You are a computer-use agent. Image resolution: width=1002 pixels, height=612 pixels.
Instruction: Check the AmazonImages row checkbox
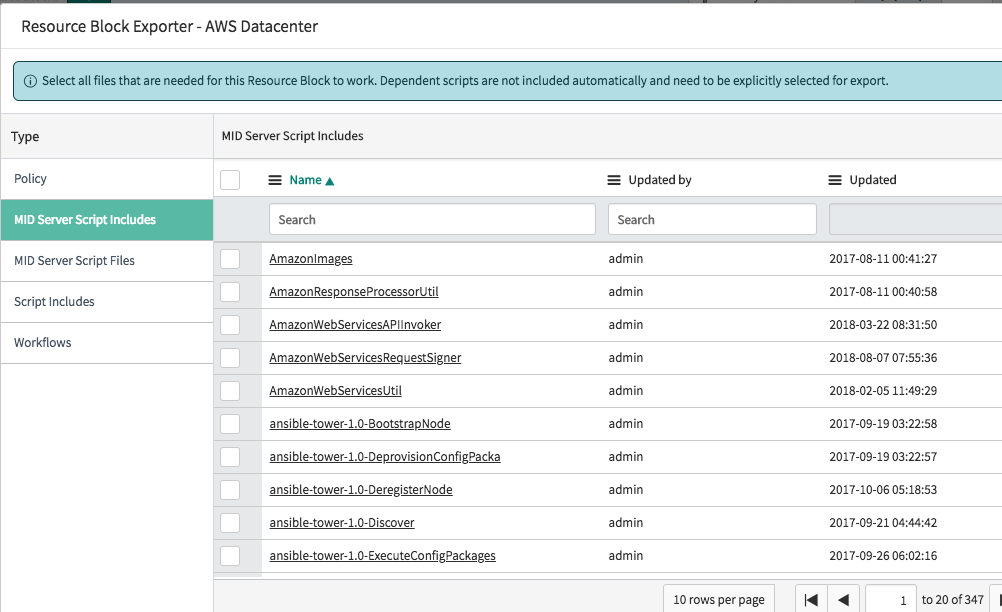coord(230,259)
